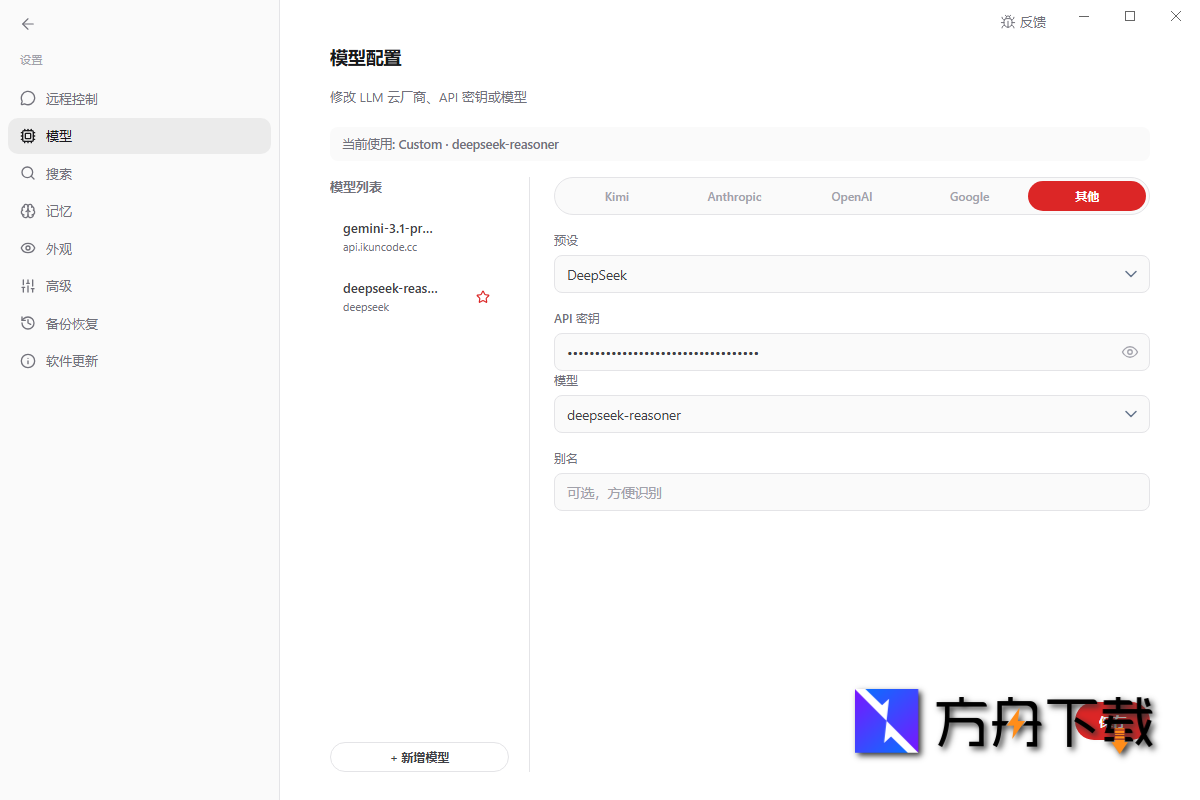Open the 预设 DeepSeek dropdown

851,274
